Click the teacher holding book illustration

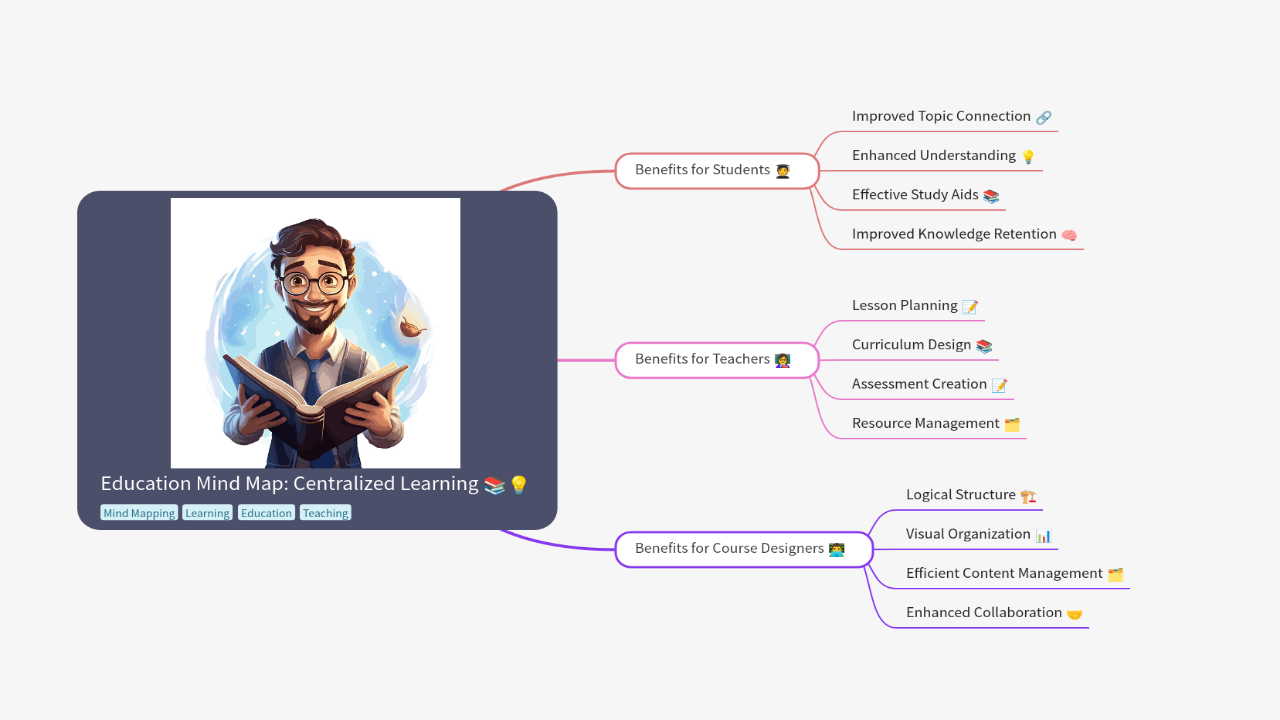315,332
